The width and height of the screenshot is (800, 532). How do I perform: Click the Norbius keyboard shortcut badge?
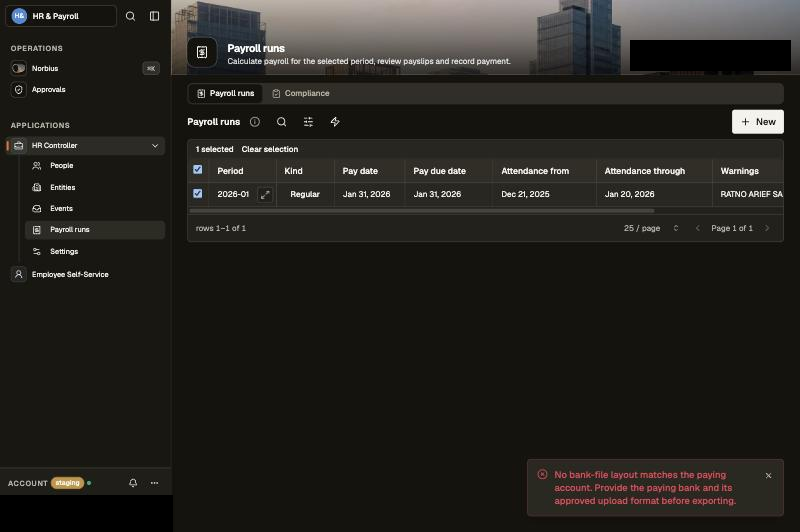(151, 68)
